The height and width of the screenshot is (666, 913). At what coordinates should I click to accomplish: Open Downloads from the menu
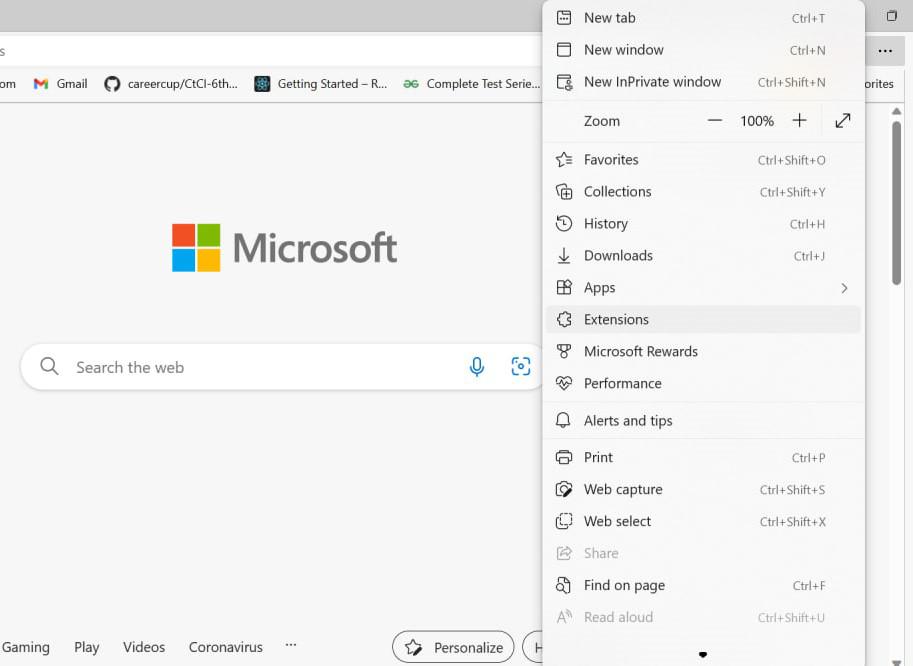(703, 256)
